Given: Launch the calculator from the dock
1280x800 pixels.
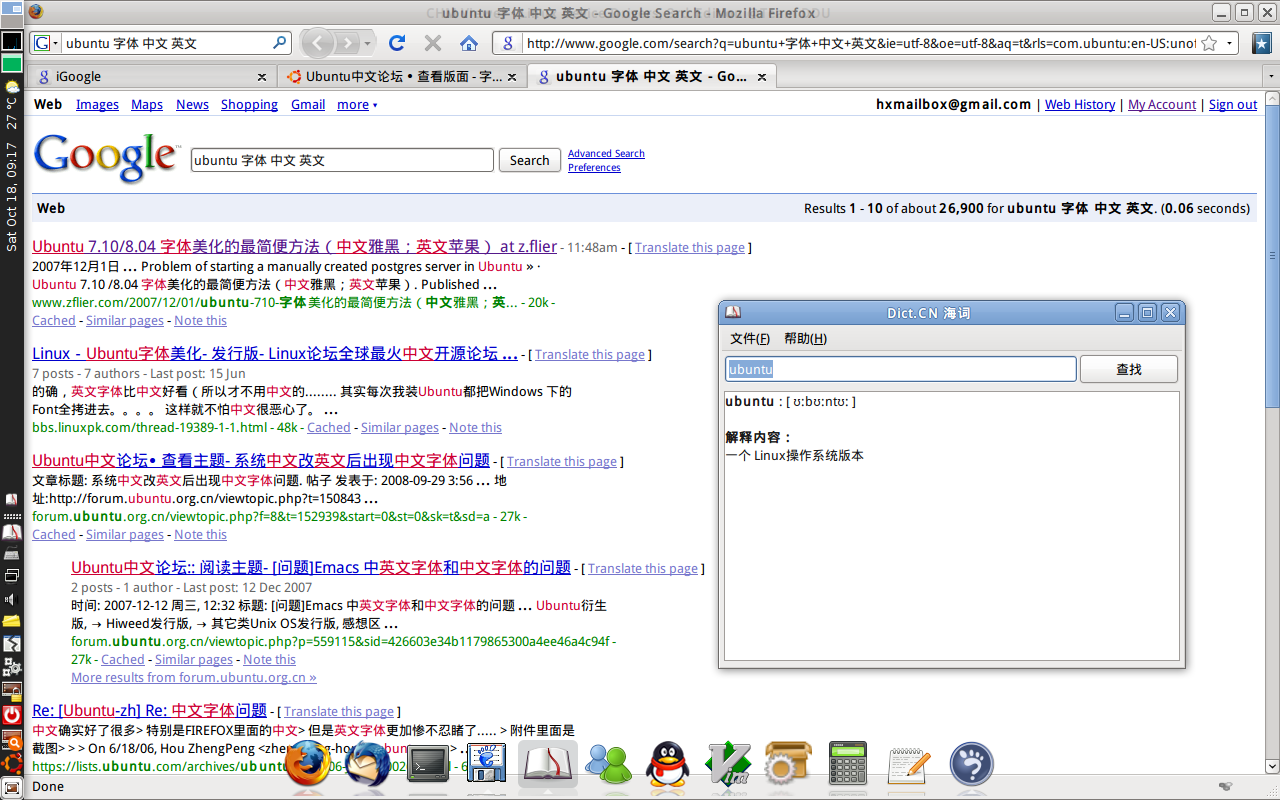Looking at the screenshot, I should click(848, 765).
